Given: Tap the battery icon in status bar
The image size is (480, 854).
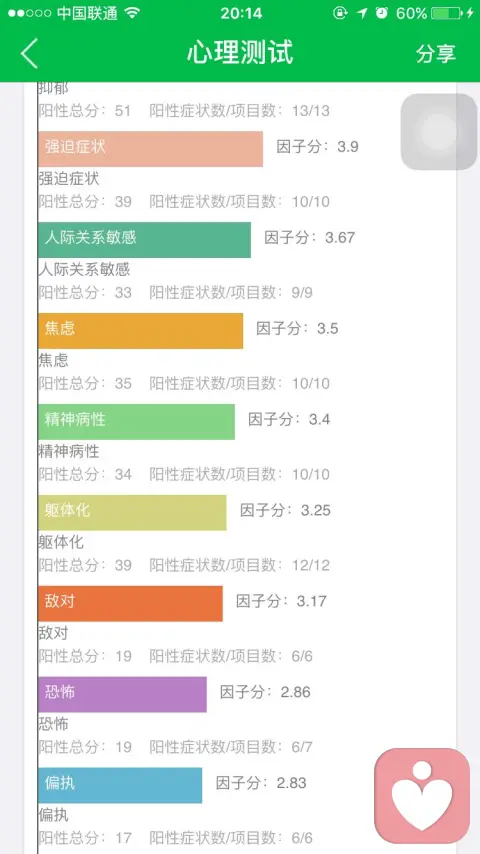Looking at the screenshot, I should (x=447, y=13).
